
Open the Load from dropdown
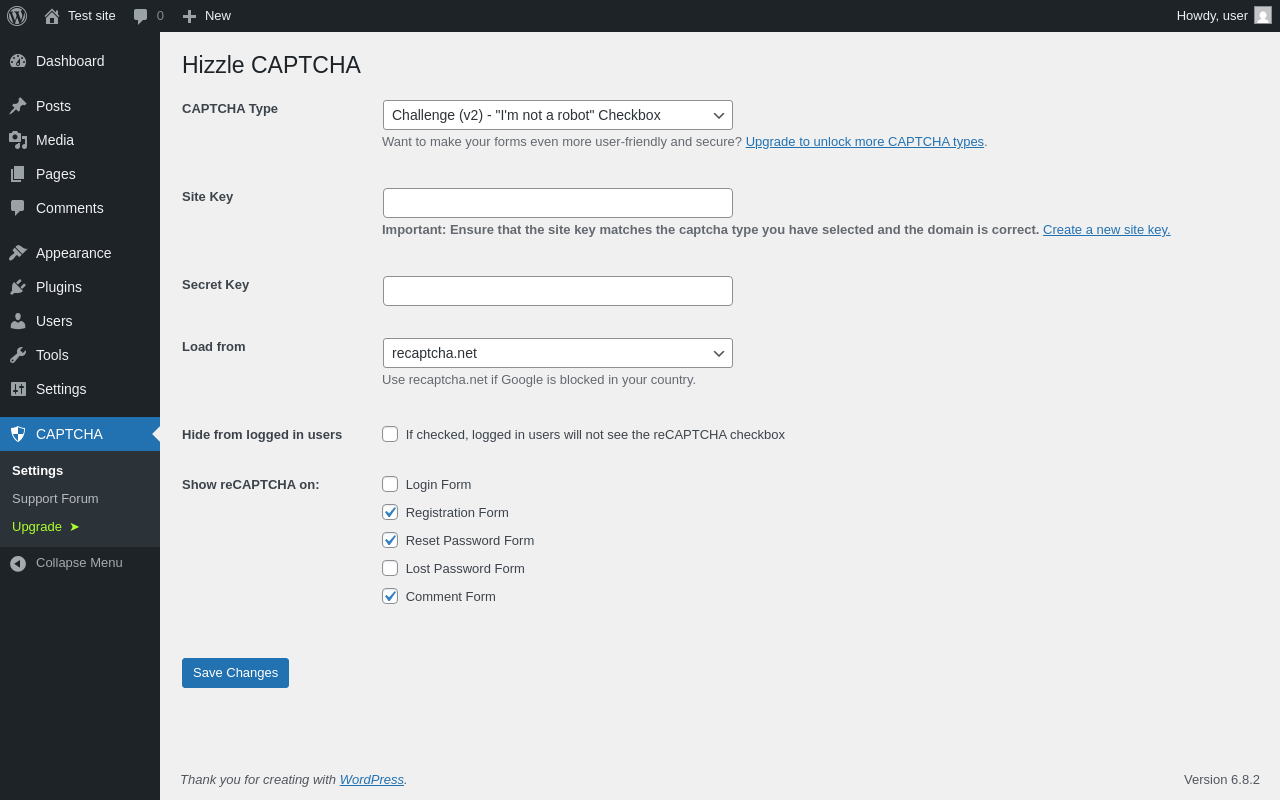558,353
